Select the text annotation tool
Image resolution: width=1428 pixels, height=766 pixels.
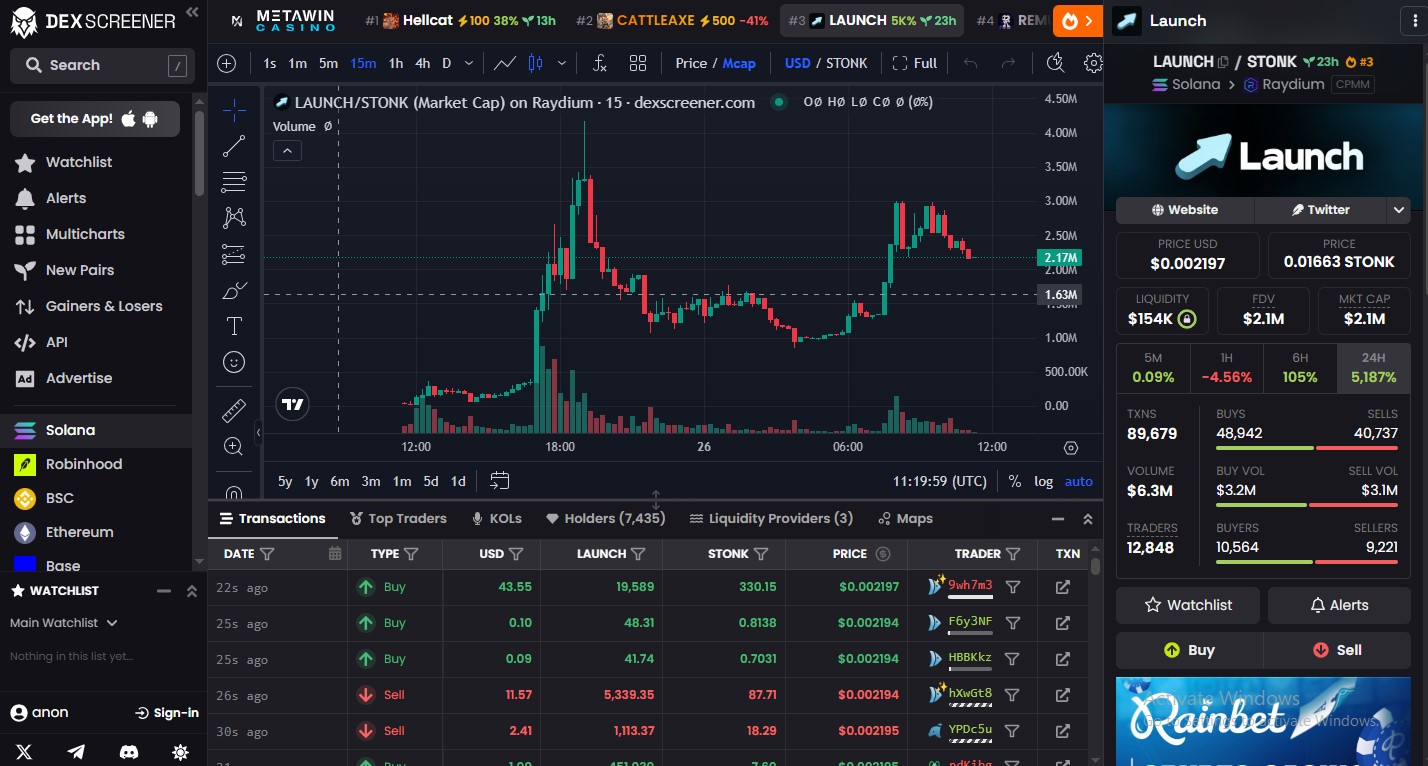234,326
